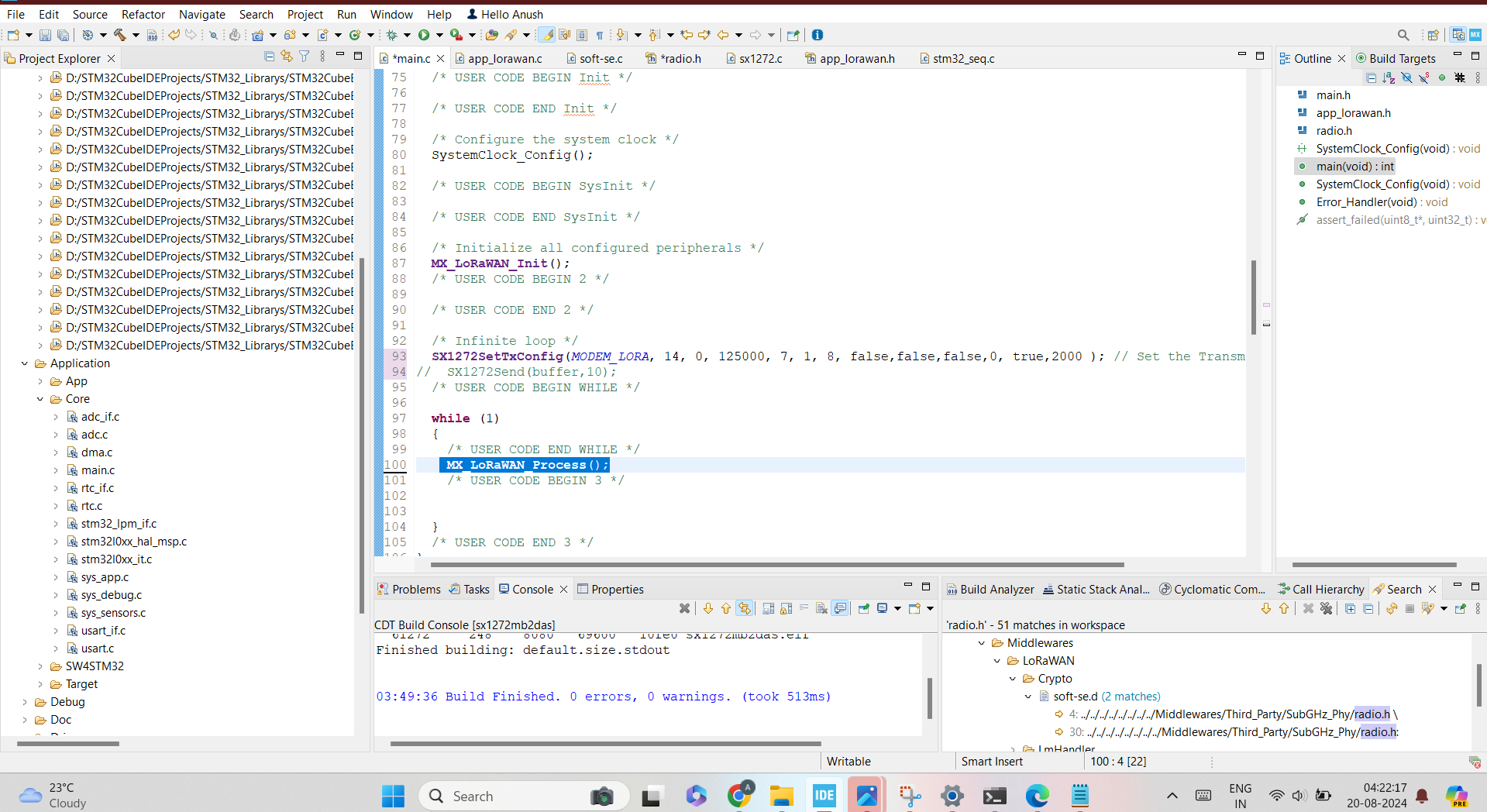This screenshot has width=1487, height=812.
Task: Click the Save All icon
Action: (x=63, y=35)
